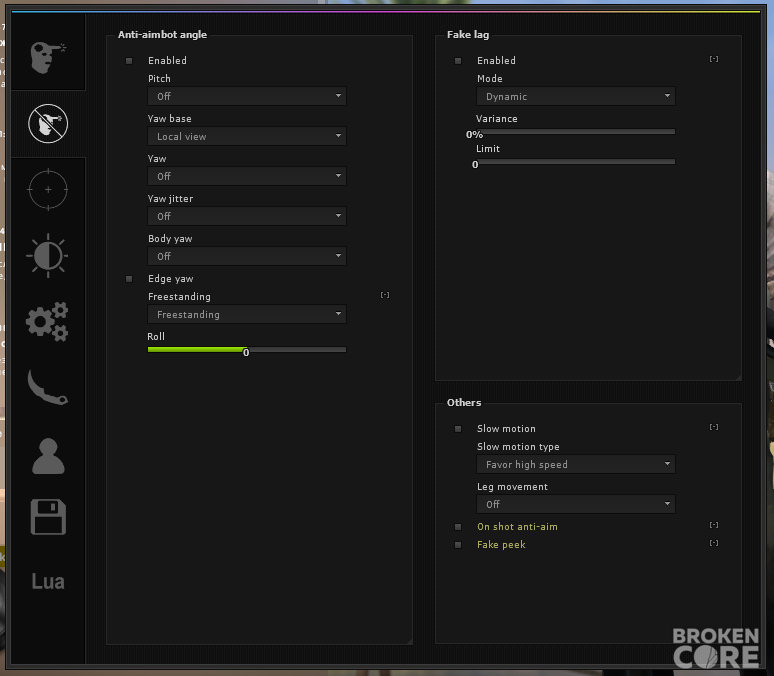Open the Leg movement dropdown
This screenshot has height=676, width=774.
576,504
